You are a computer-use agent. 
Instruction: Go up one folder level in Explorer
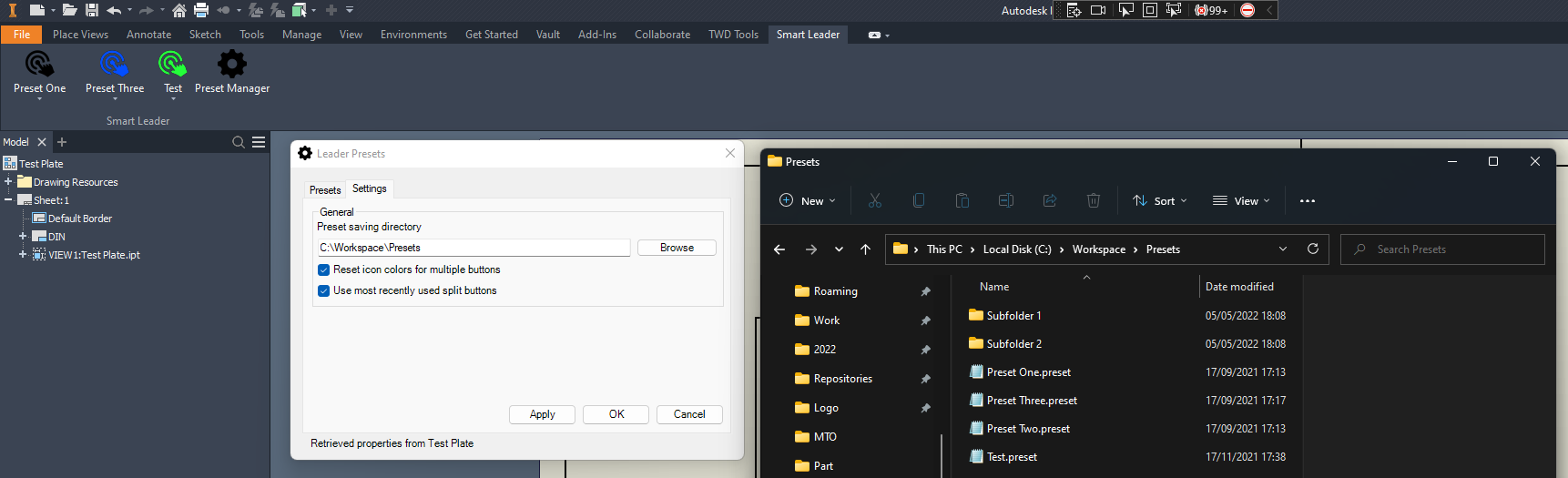[865, 249]
